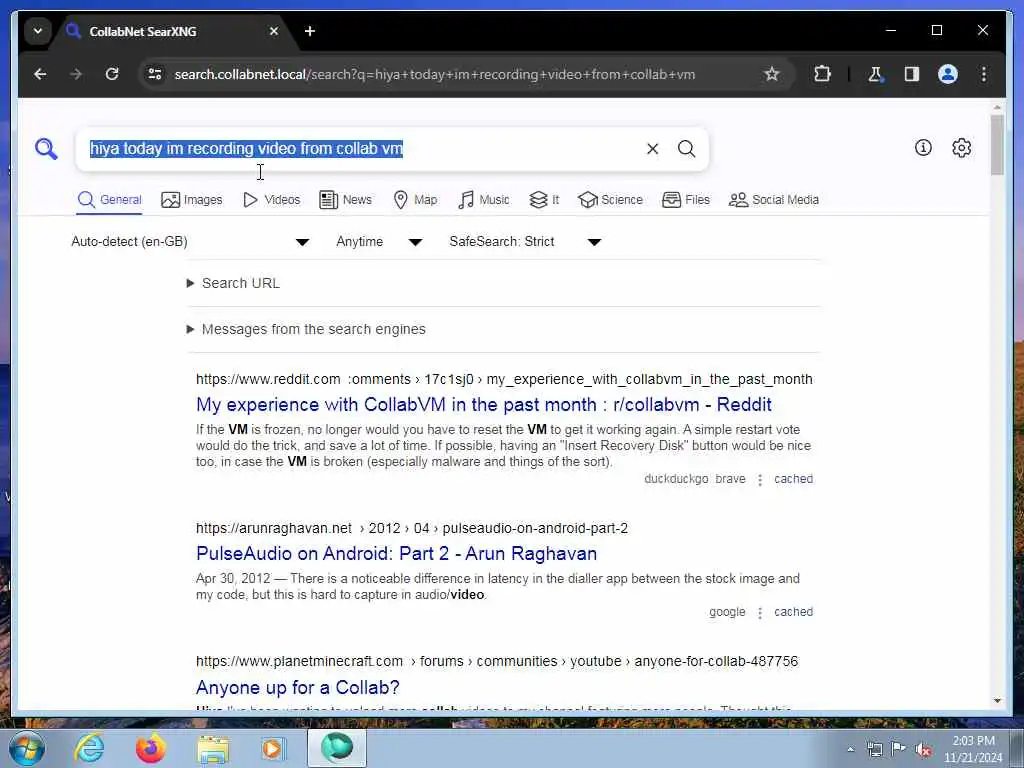Switch to the Map search tab
1024x768 pixels.
(415, 200)
